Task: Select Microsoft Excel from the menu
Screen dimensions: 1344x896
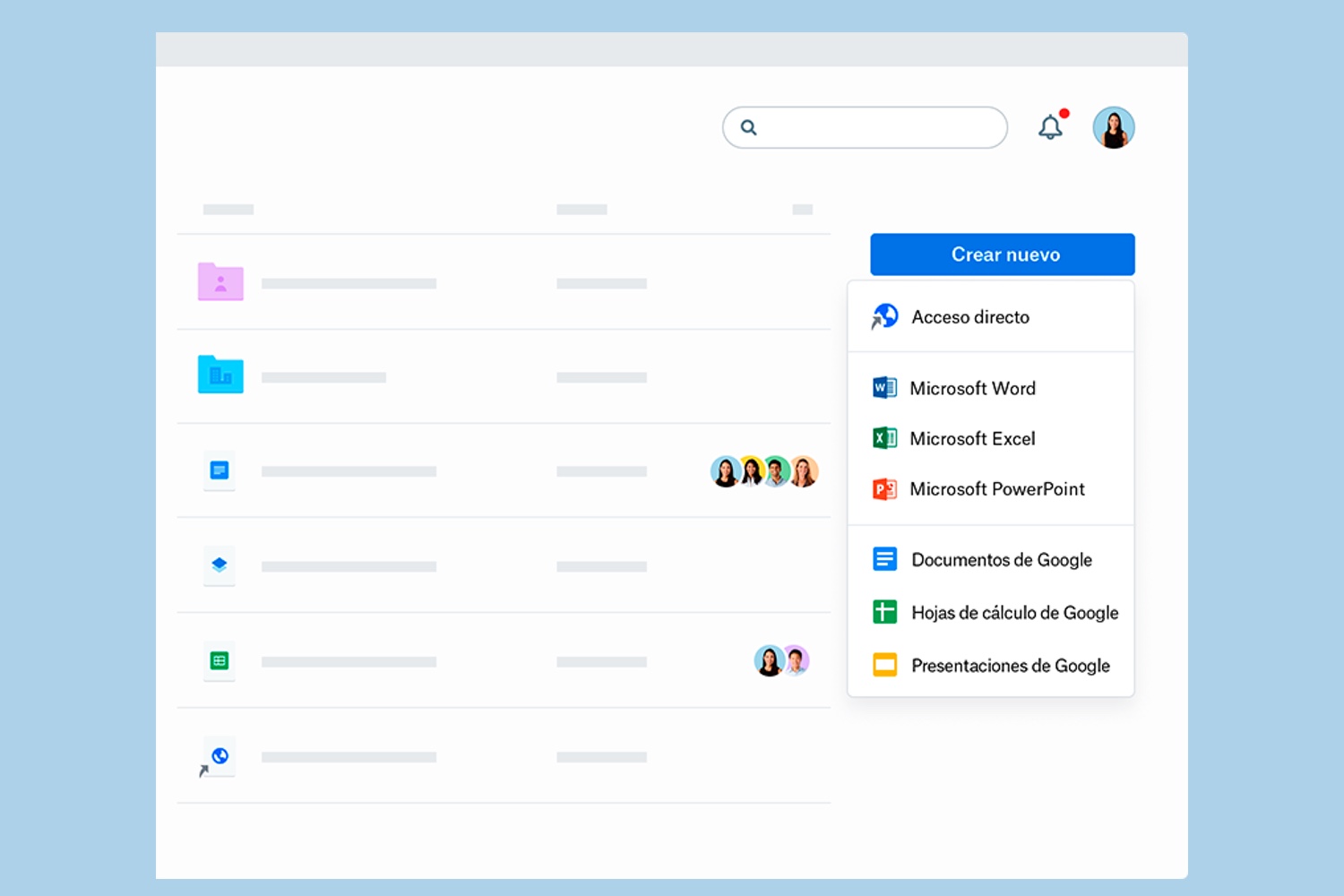Action: click(991, 438)
